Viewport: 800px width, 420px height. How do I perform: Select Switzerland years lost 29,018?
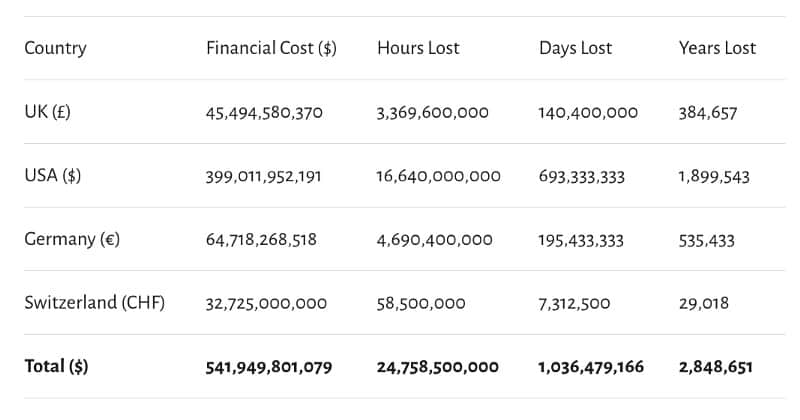tap(703, 303)
